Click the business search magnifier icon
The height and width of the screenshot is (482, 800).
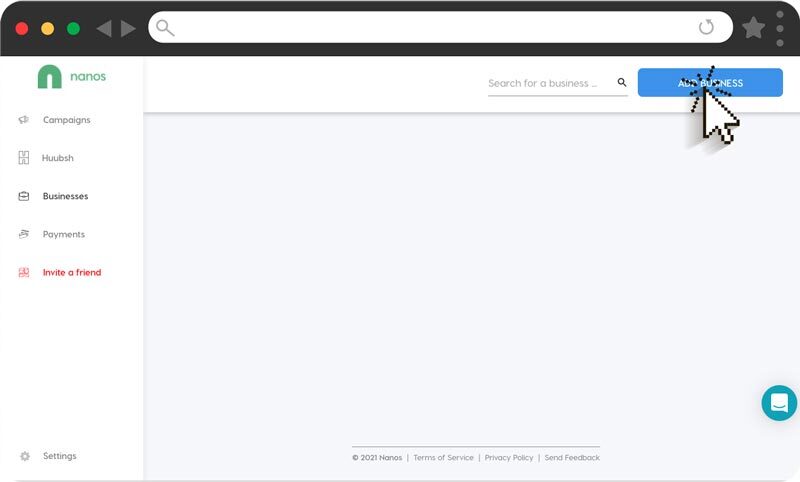(x=621, y=82)
